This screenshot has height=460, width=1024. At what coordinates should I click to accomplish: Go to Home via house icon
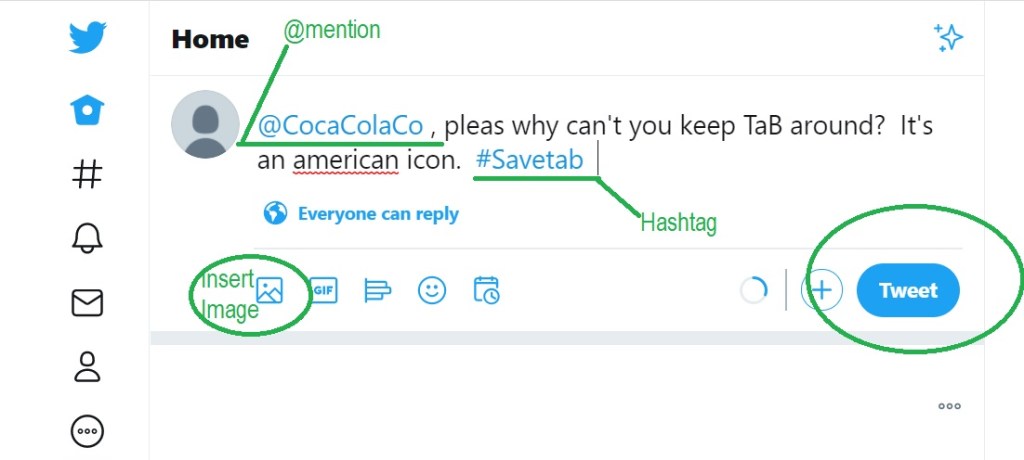[87, 110]
